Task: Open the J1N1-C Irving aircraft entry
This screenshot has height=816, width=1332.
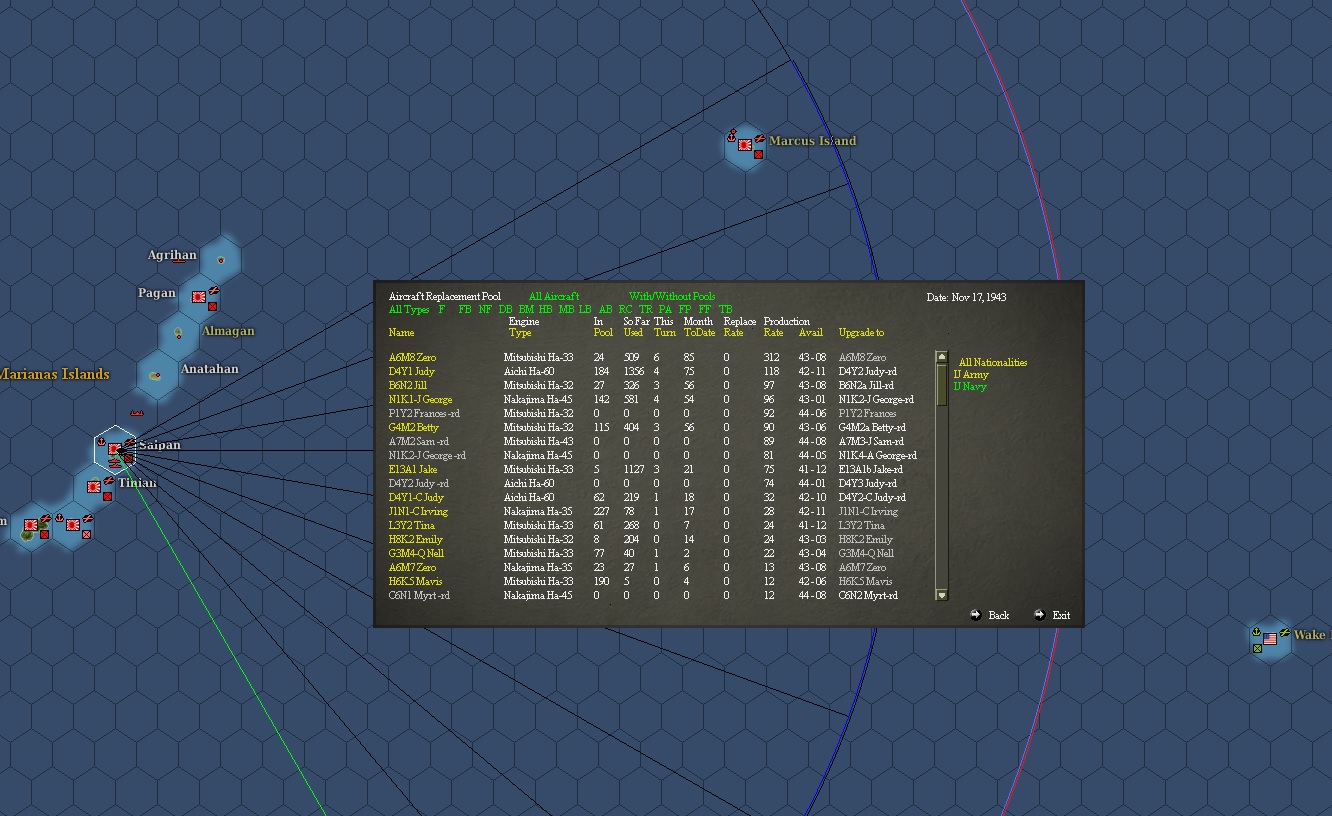Action: click(418, 511)
